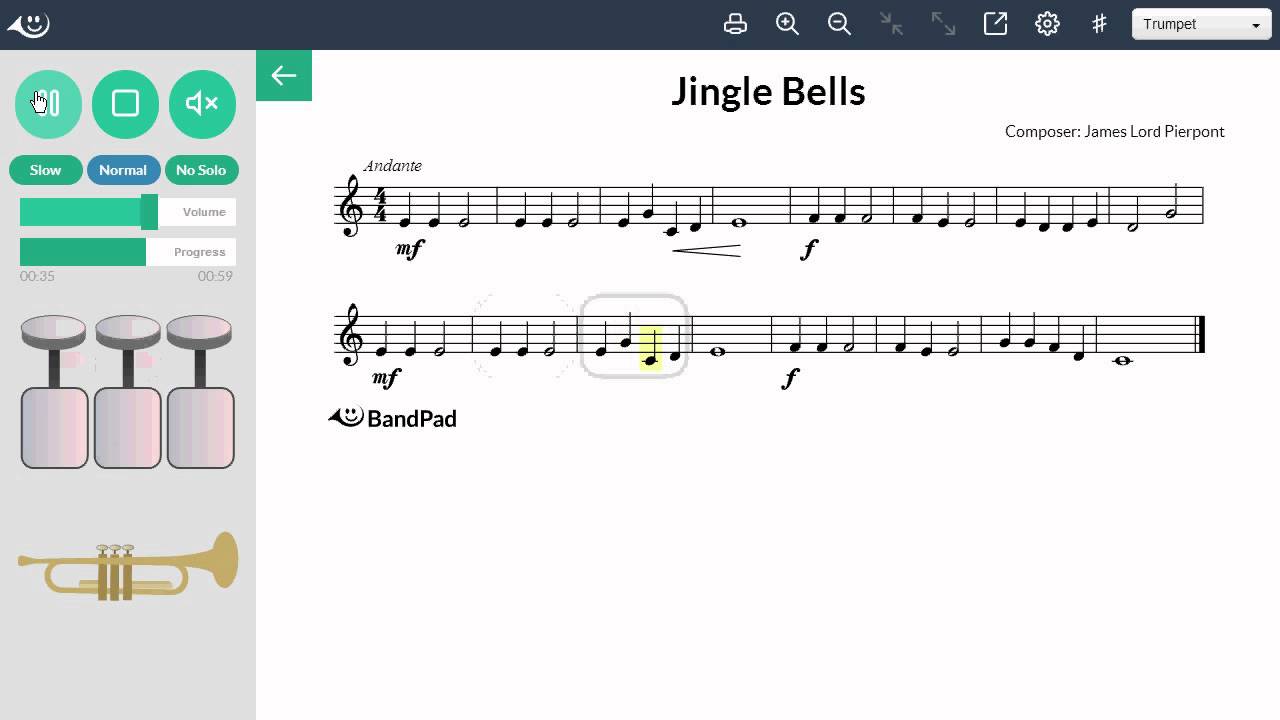Viewport: 1280px width, 720px height.
Task: Click the first trumpet valve
Action: [54, 391]
